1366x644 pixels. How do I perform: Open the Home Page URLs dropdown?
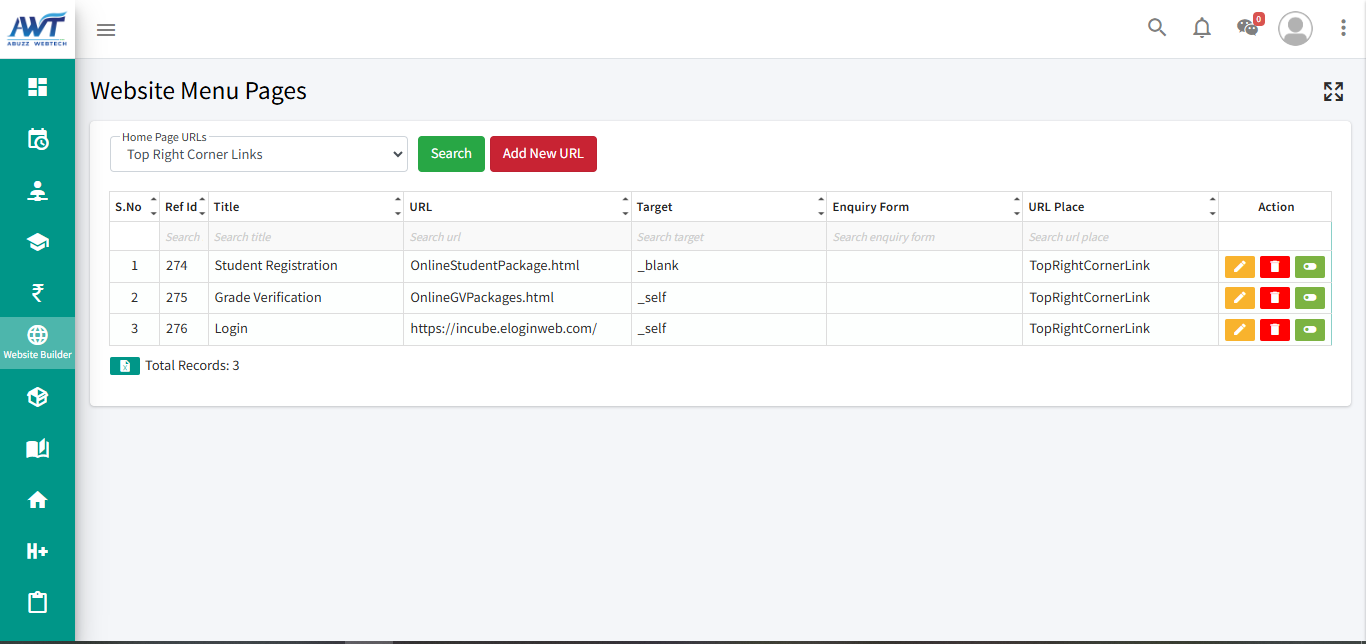[x=259, y=155]
